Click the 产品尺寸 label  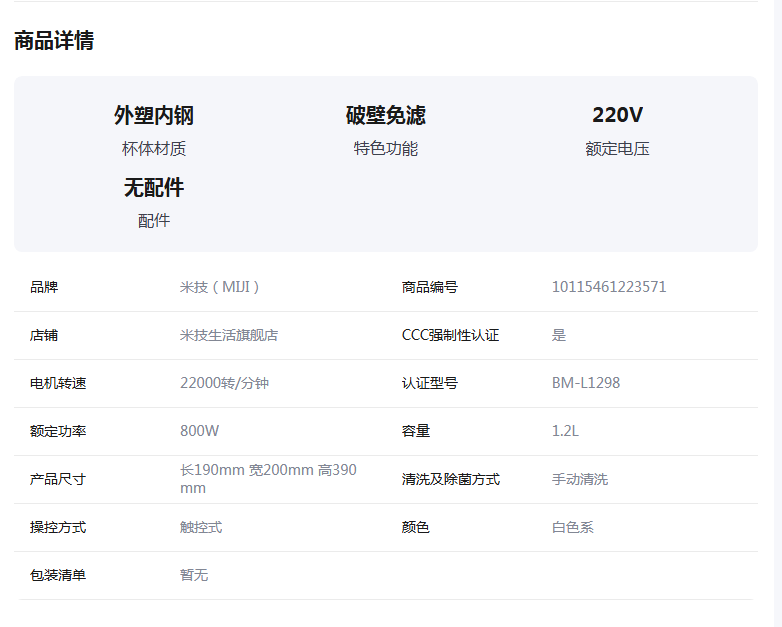[58, 479]
